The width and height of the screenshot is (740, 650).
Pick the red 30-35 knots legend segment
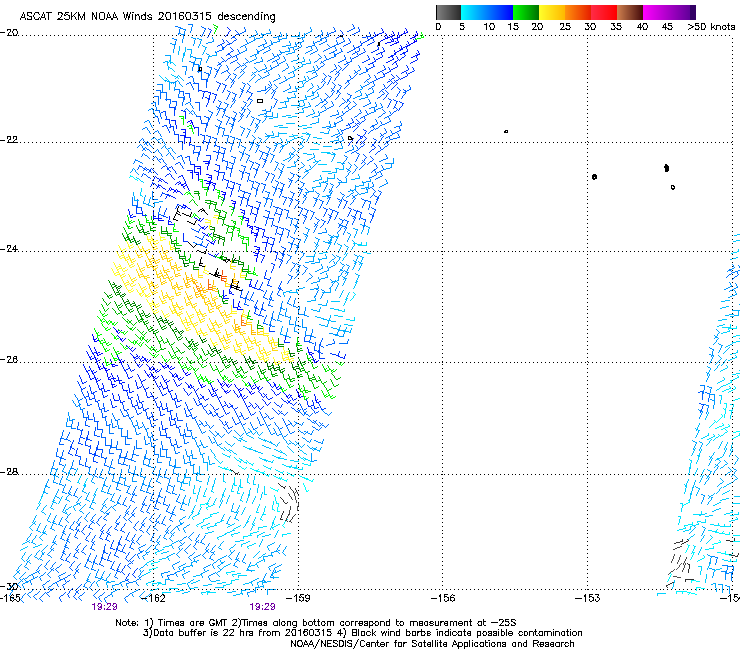coord(604,12)
